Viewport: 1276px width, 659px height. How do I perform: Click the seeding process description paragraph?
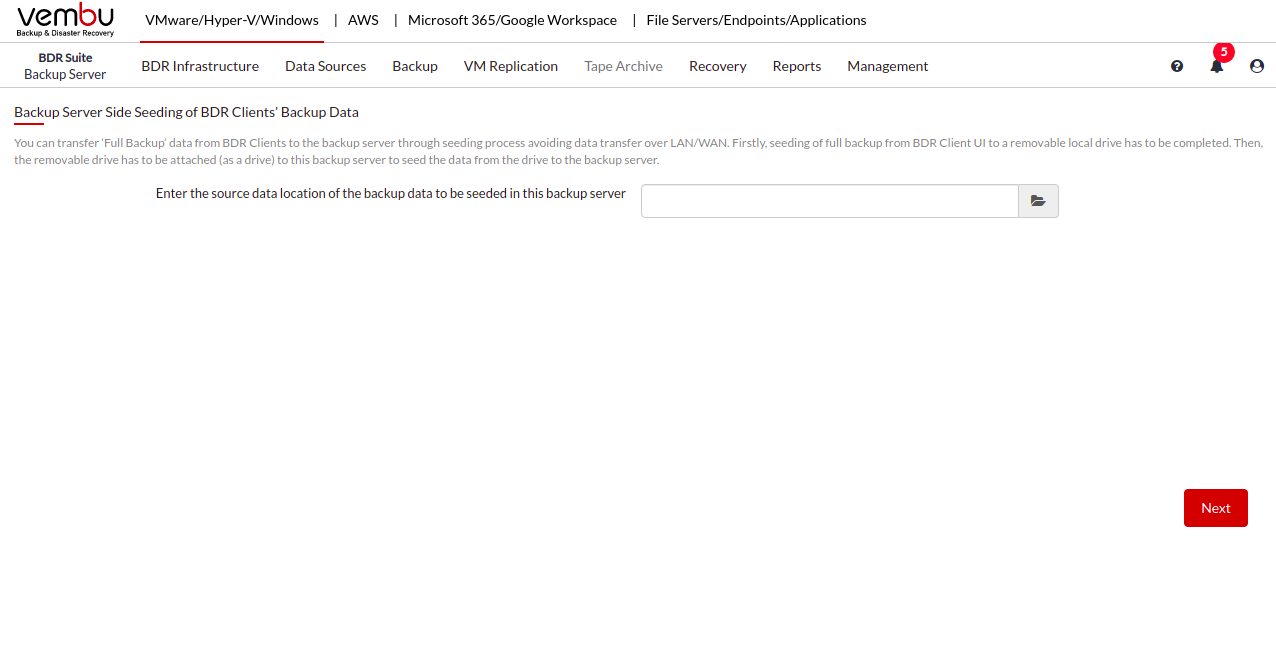coord(638,151)
